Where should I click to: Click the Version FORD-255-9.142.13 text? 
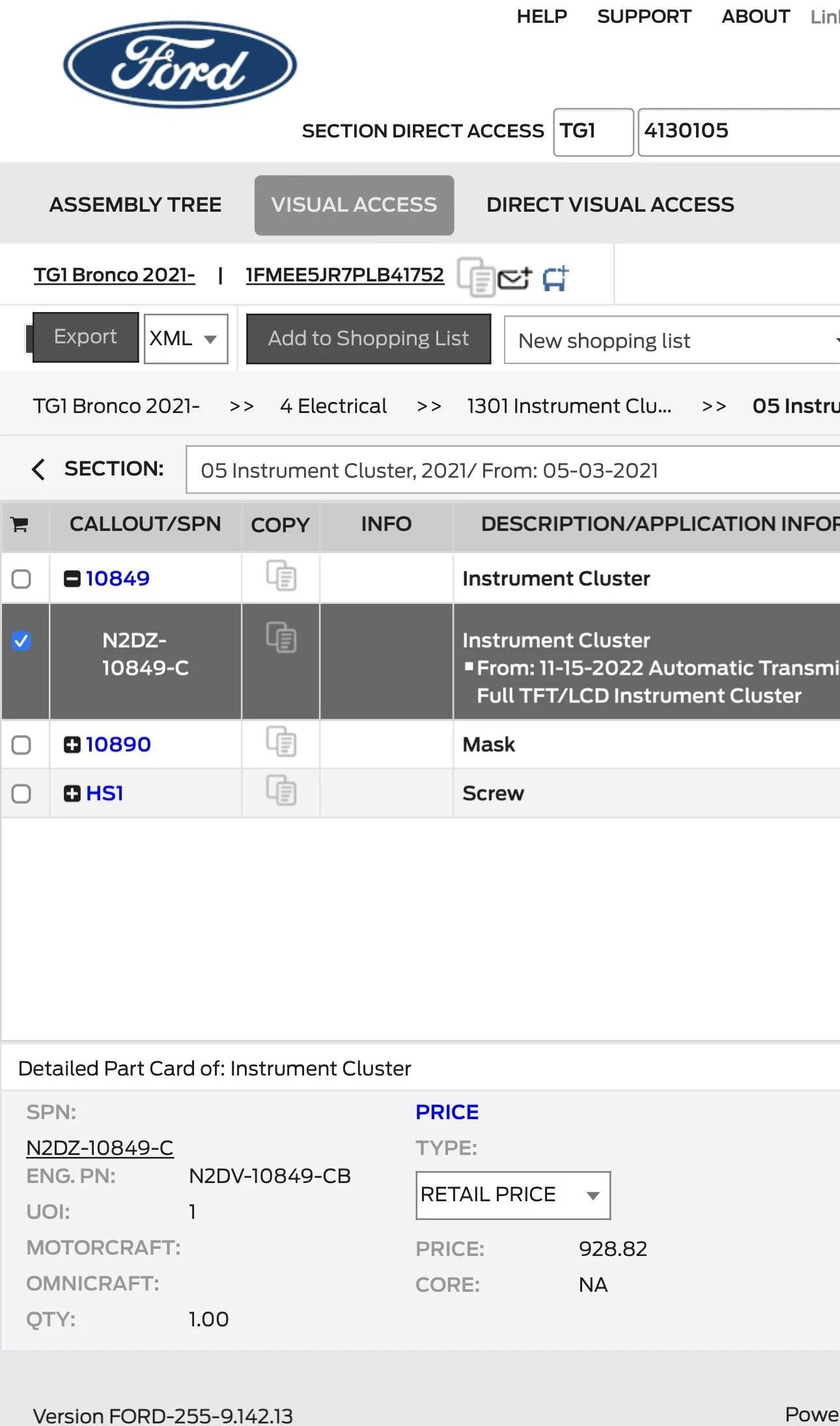163,1416
